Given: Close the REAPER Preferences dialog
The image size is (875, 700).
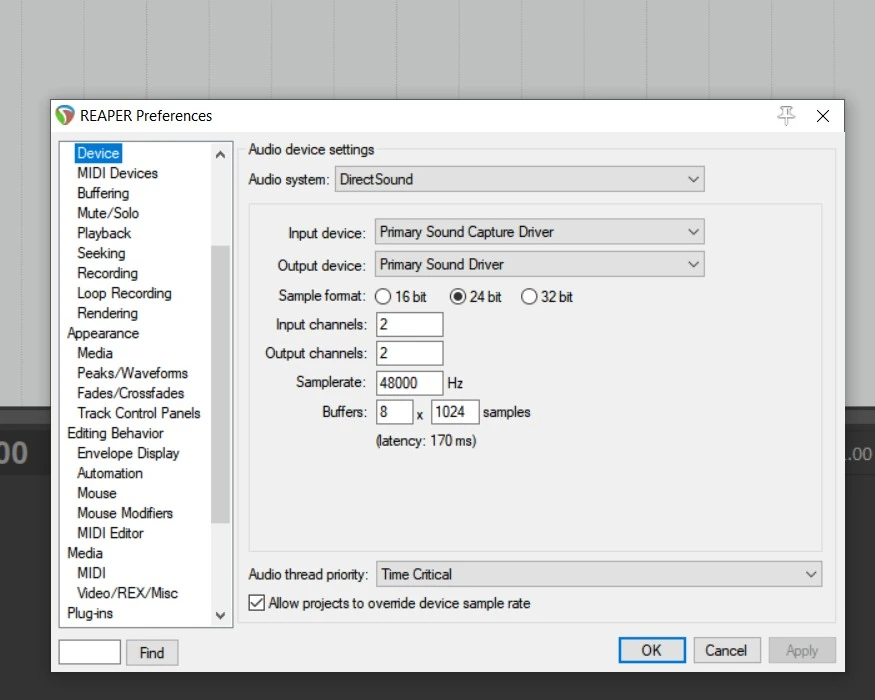Looking at the screenshot, I should click(823, 116).
